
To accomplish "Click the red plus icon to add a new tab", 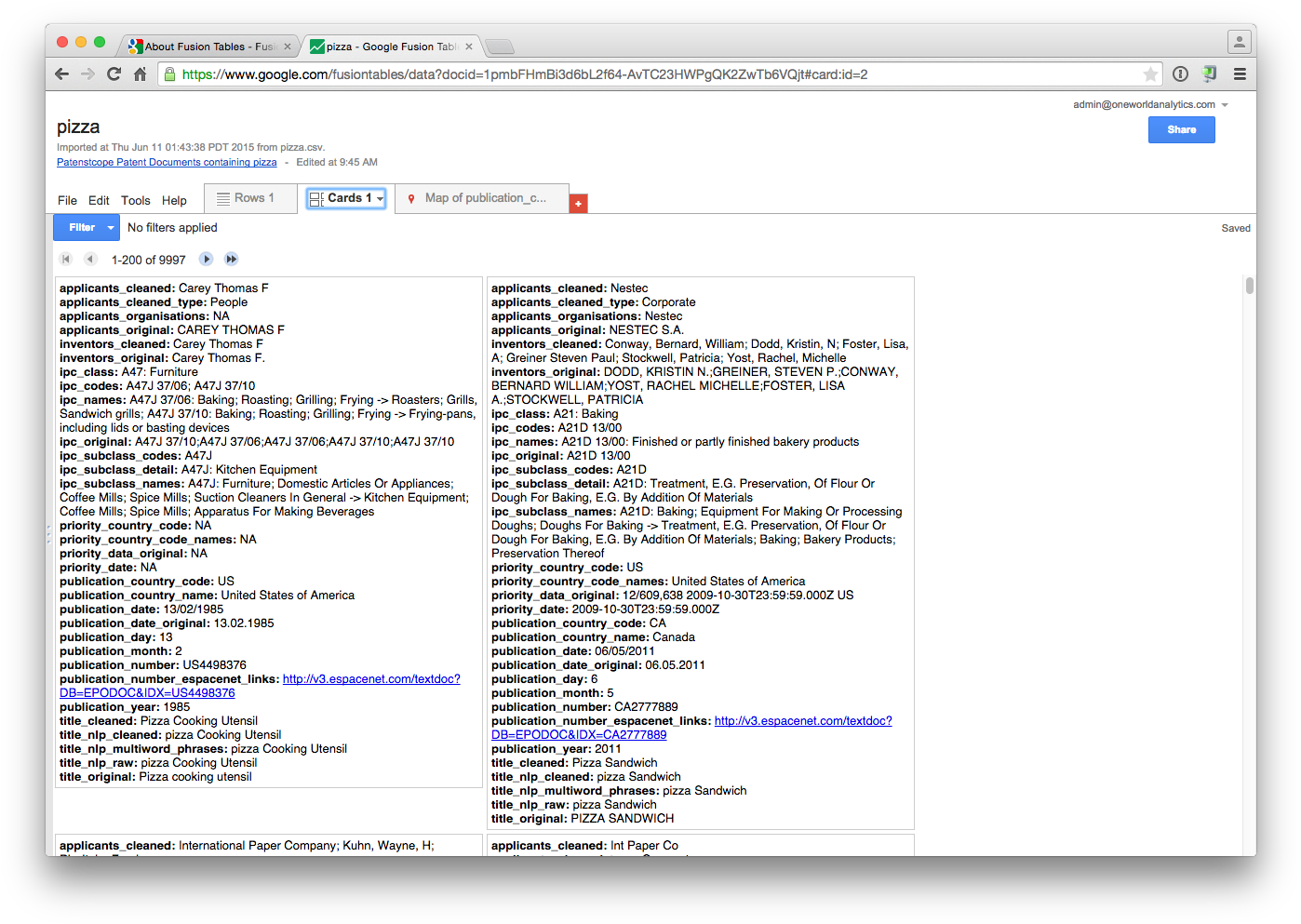I will coord(578,202).
